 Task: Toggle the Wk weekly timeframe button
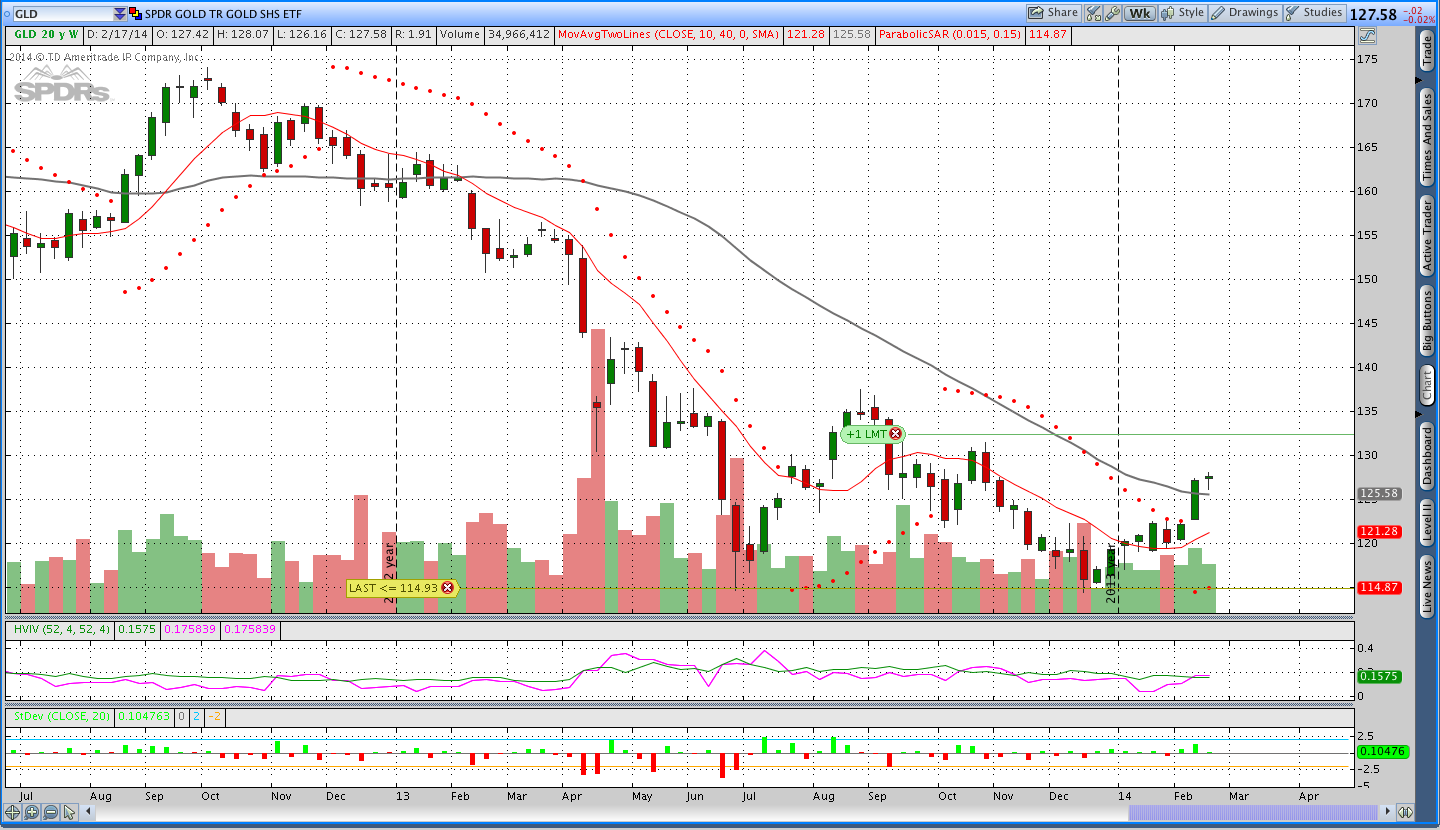tap(1139, 13)
